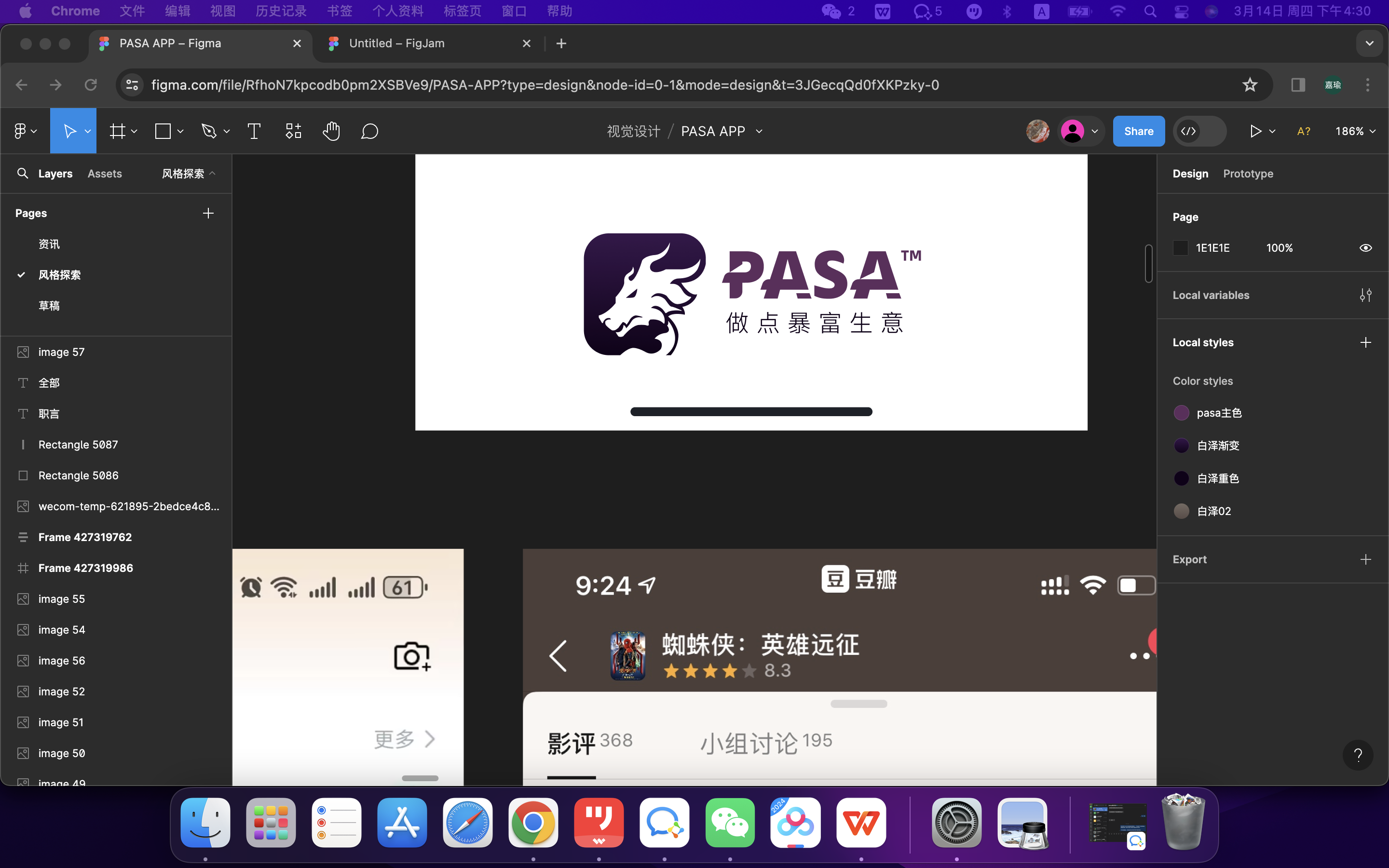Toggle Dev Mode switch

point(1199,132)
